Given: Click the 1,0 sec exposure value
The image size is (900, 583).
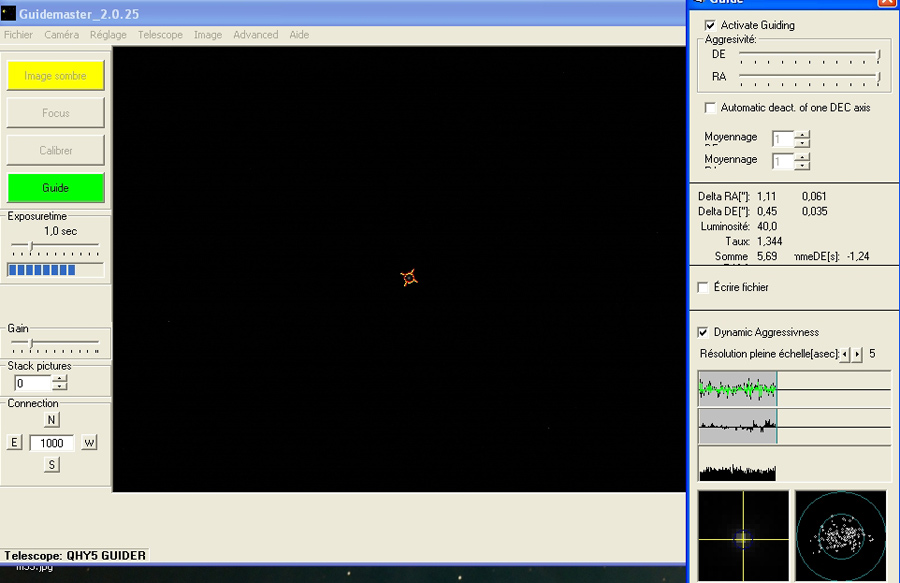Looking at the screenshot, I should click(x=60, y=231).
